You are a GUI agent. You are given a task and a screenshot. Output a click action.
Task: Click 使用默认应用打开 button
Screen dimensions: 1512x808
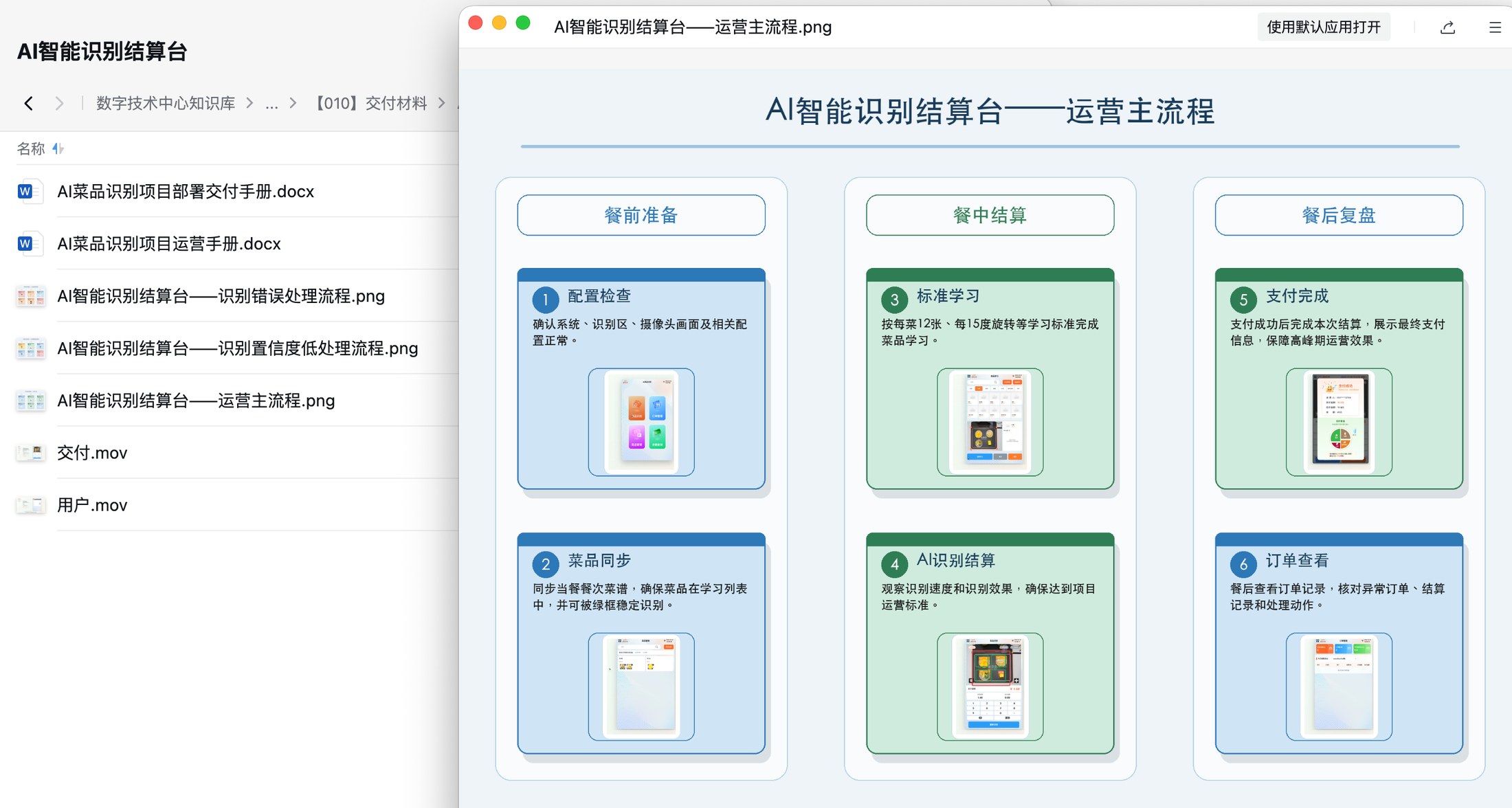tap(1324, 27)
